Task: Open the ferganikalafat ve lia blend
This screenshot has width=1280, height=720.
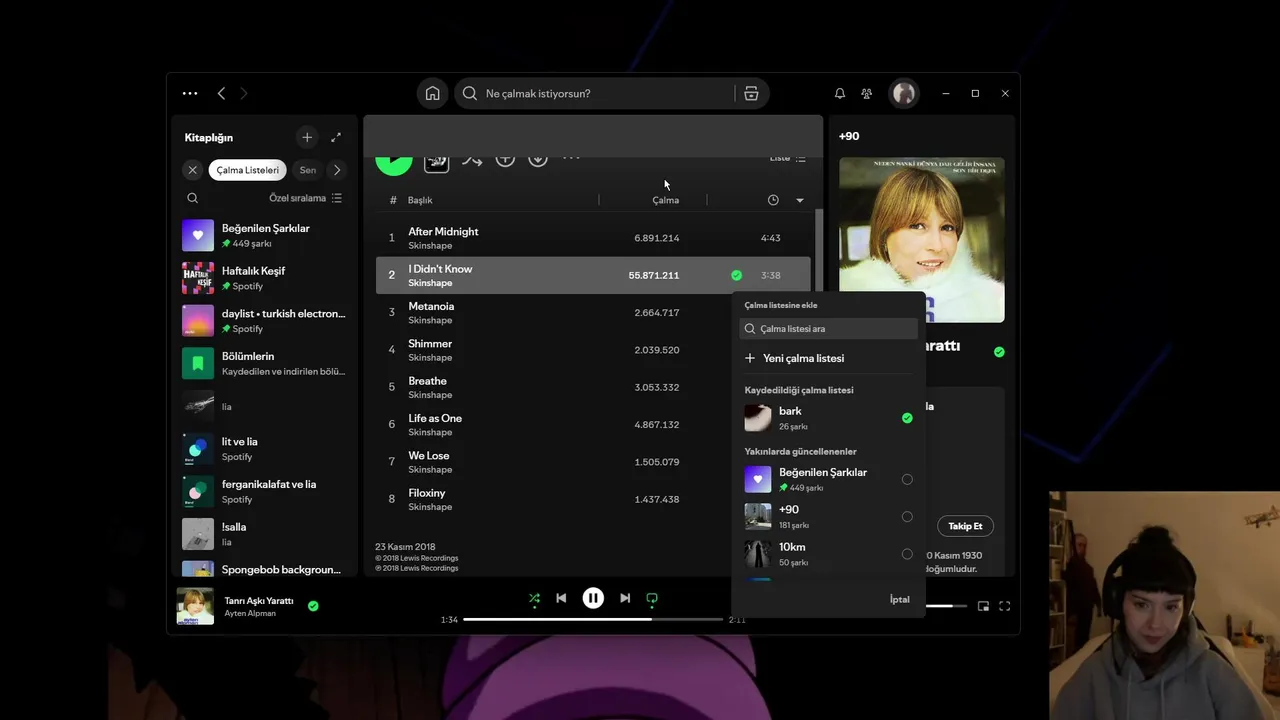Action: (264, 491)
